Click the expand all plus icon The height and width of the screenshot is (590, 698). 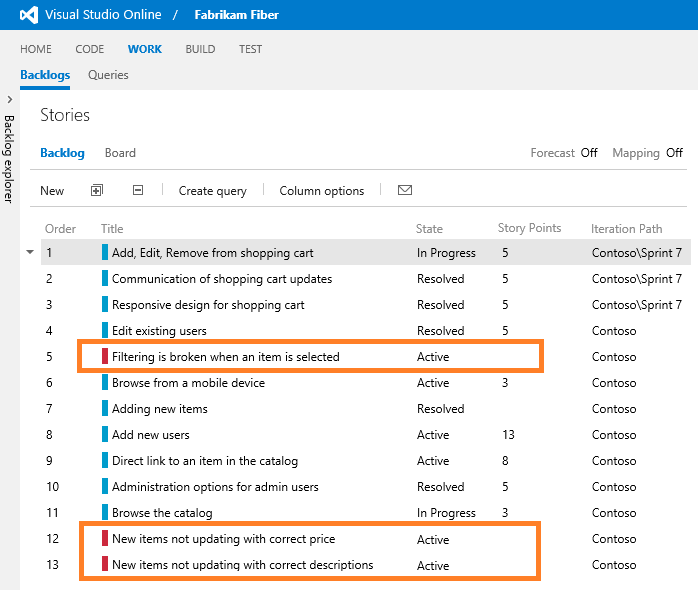click(97, 191)
